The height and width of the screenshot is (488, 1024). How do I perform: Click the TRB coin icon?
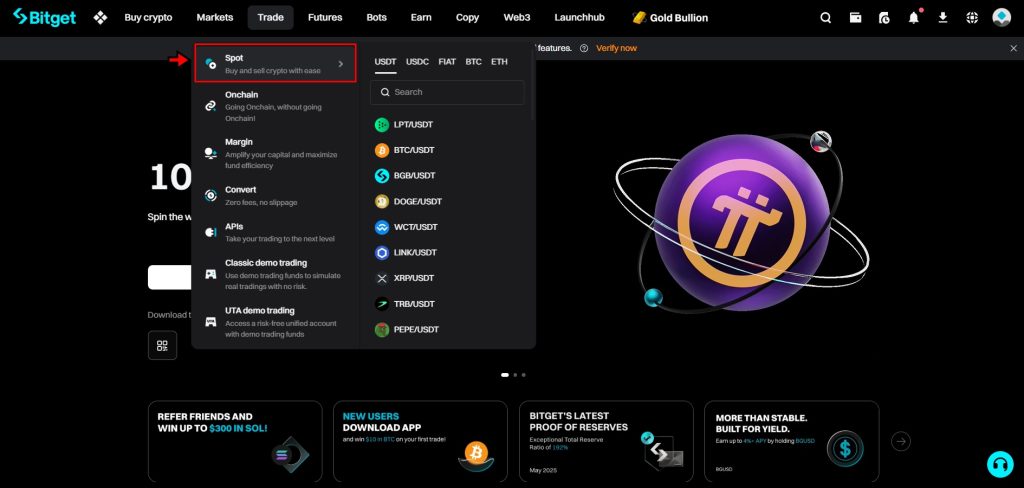(382, 304)
